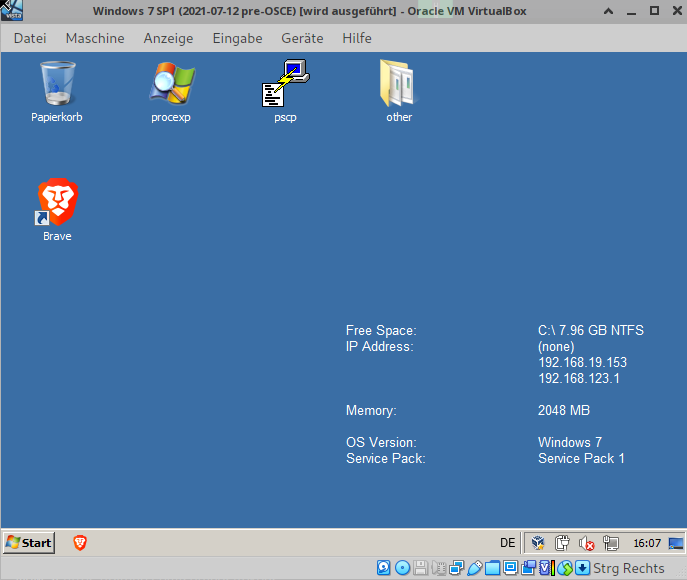The height and width of the screenshot is (580, 687).
Task: Open the Datei menu
Action: pos(30,38)
